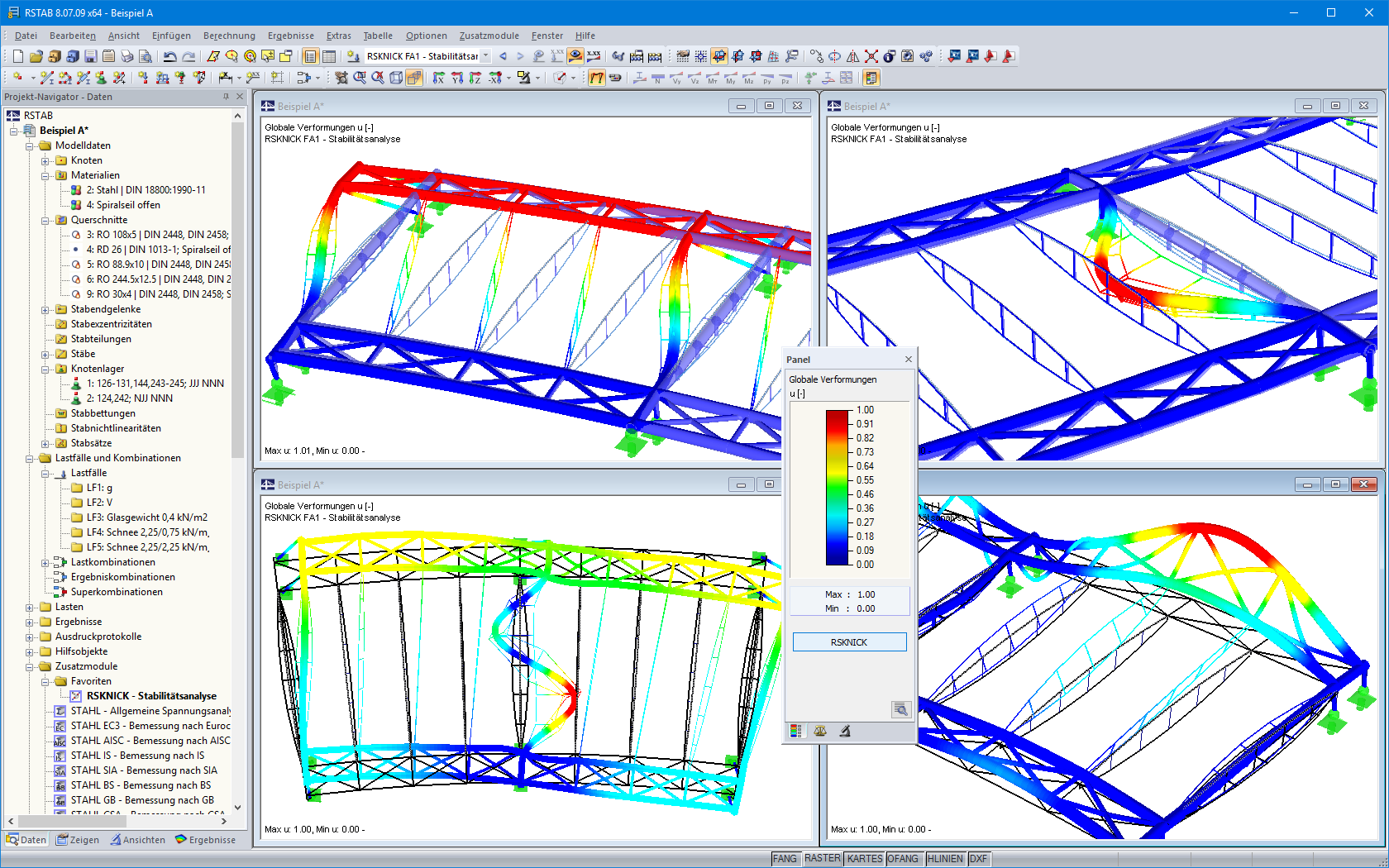This screenshot has height=868, width=1389.
Task: Click the display factors tab icon in Panel
Action: click(820, 731)
